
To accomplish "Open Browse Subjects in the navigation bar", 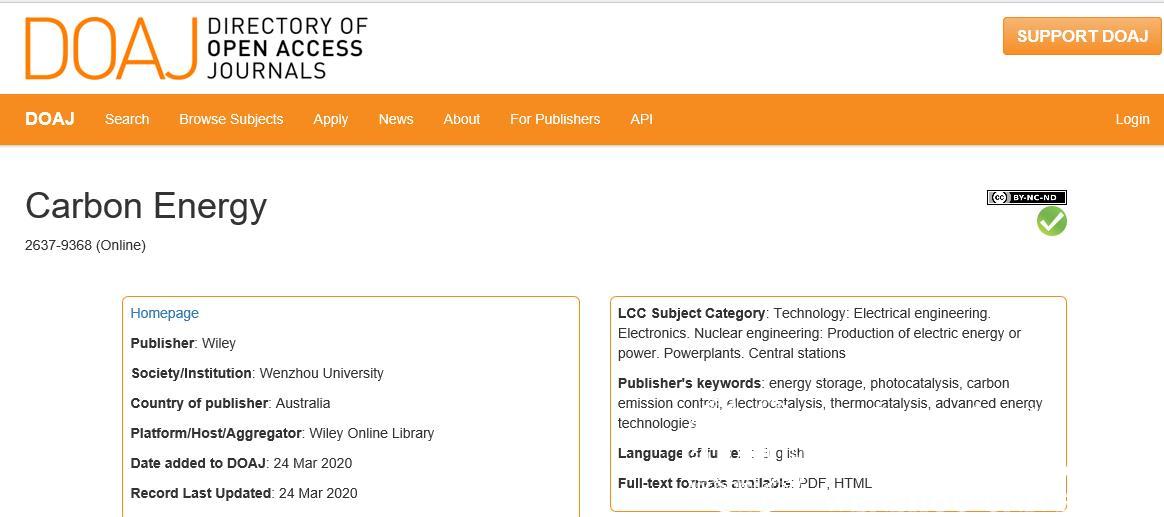I will (231, 119).
